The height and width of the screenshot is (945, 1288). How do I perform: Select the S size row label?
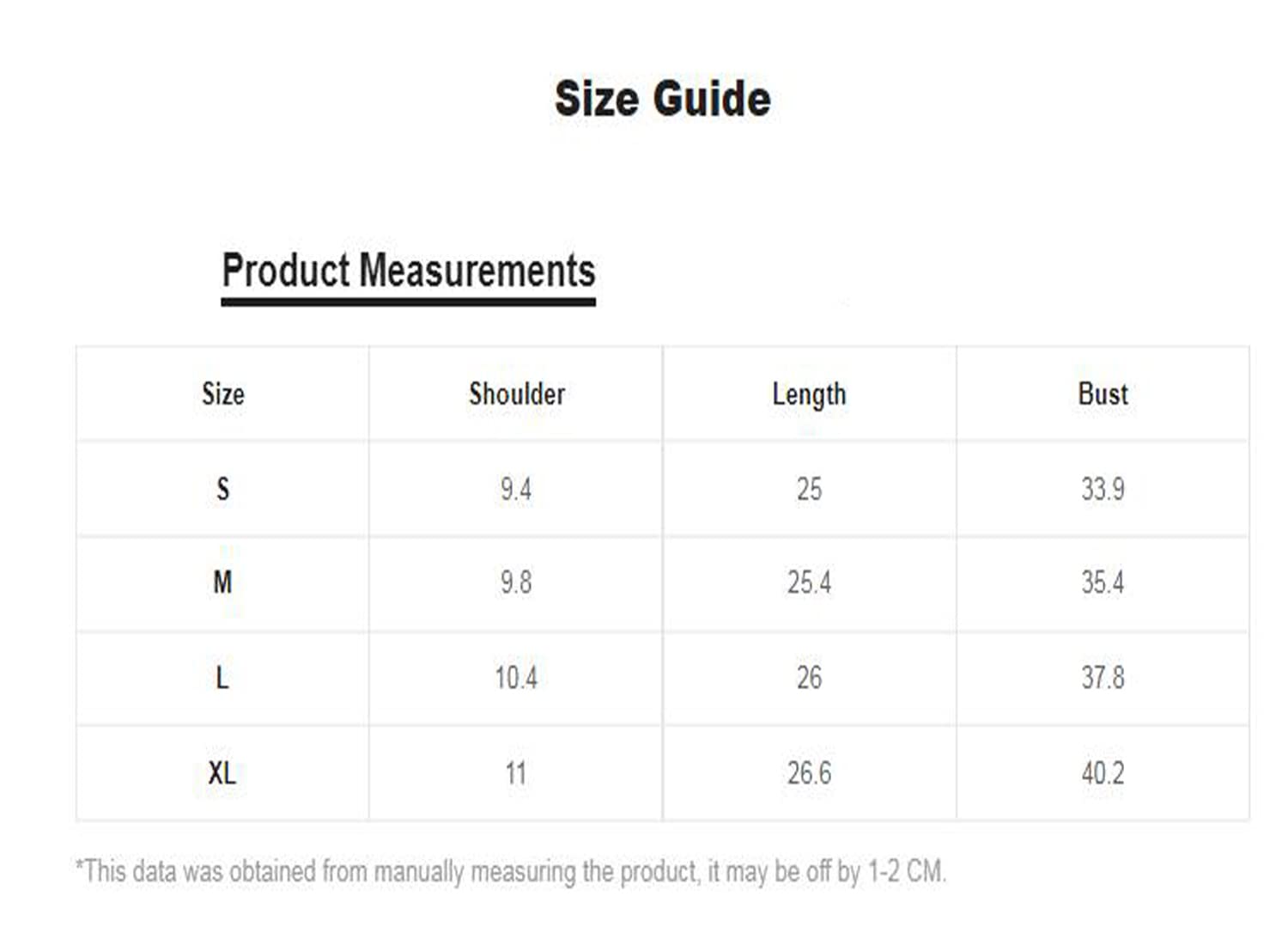223,489
